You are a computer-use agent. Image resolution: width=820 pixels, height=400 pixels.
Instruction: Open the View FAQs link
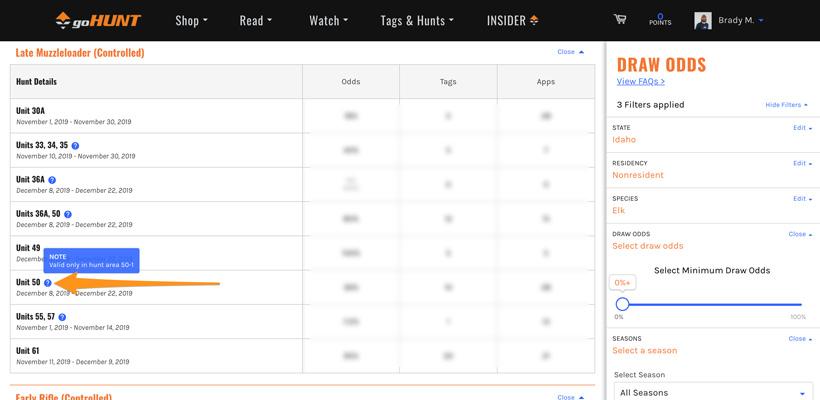coord(641,81)
